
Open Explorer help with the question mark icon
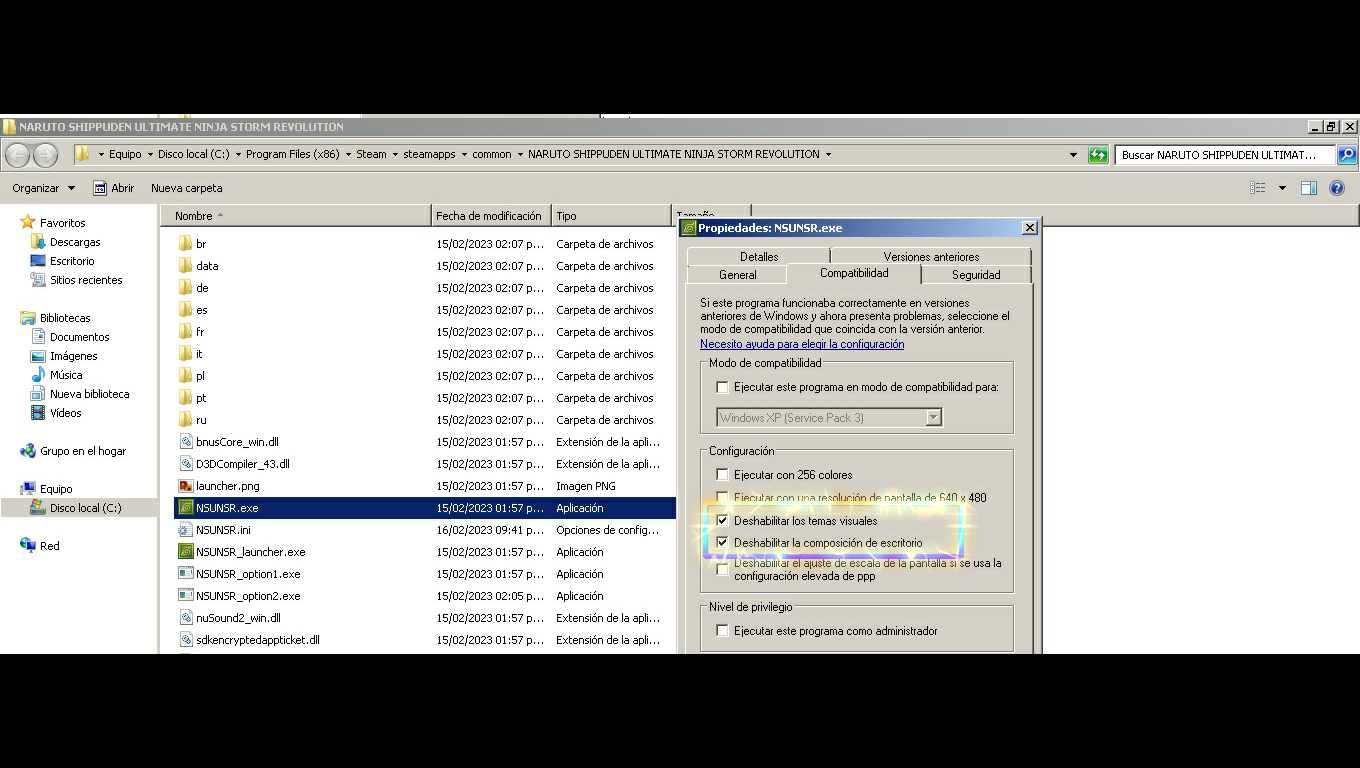pos(1337,188)
